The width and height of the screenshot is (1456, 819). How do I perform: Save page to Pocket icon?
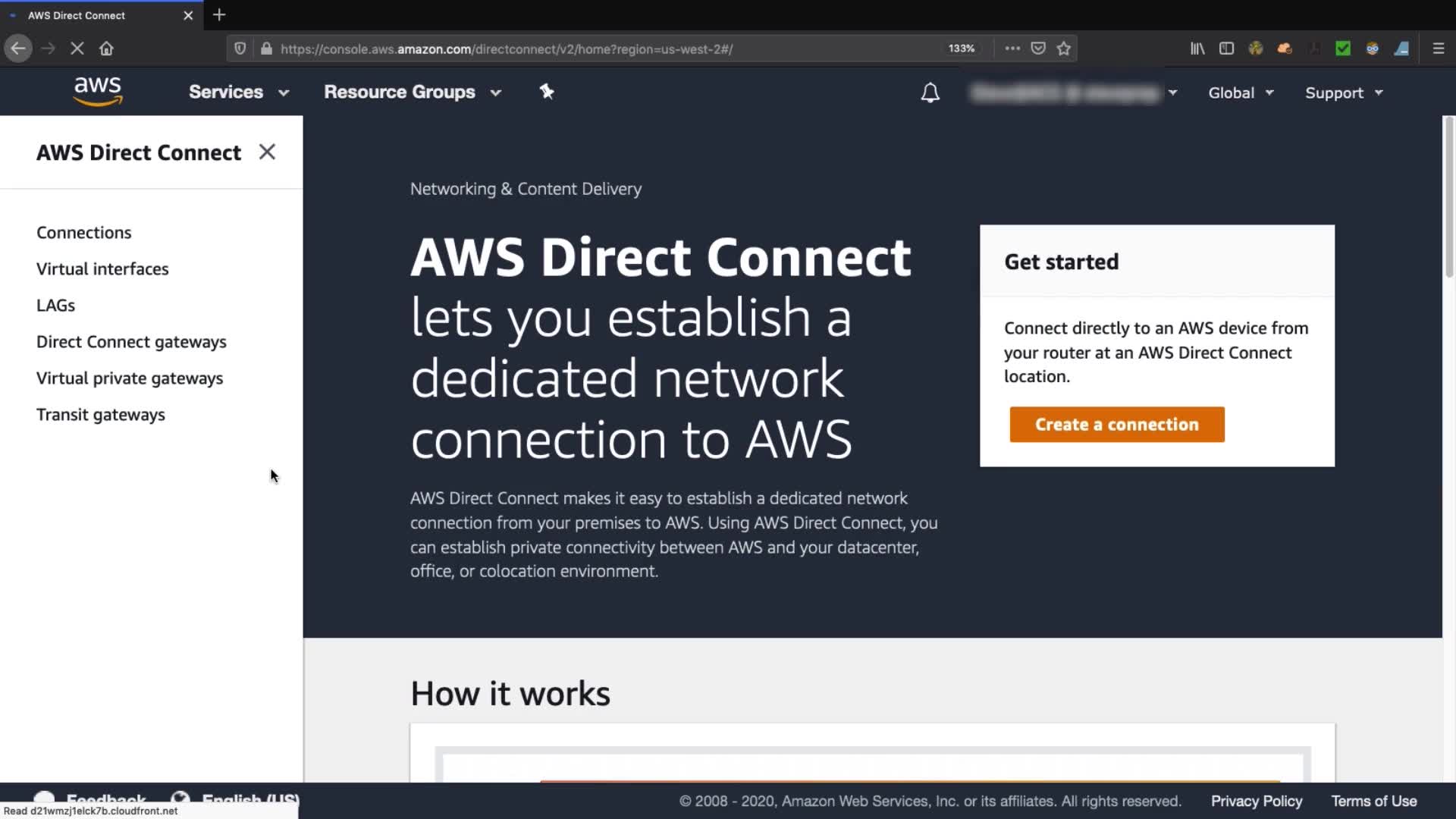click(x=1038, y=49)
